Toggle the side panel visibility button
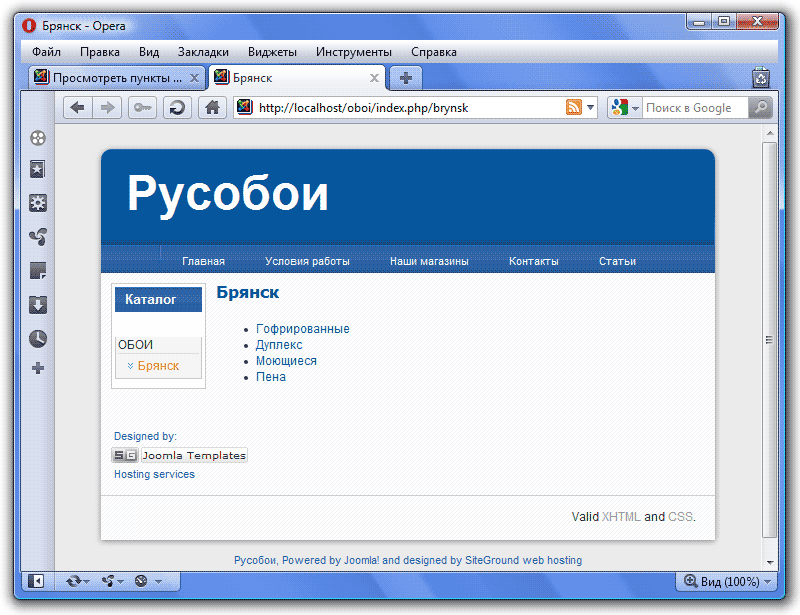800x615 pixels. tap(36, 580)
